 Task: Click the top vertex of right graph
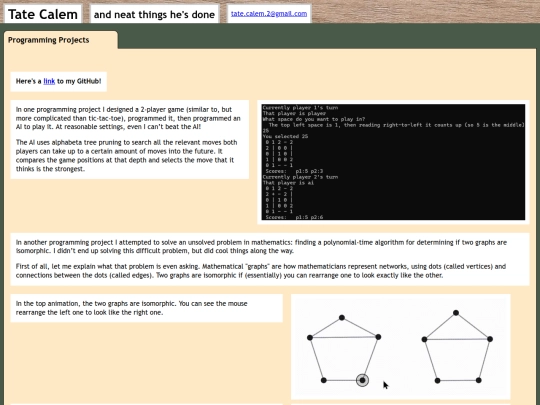point(456,313)
